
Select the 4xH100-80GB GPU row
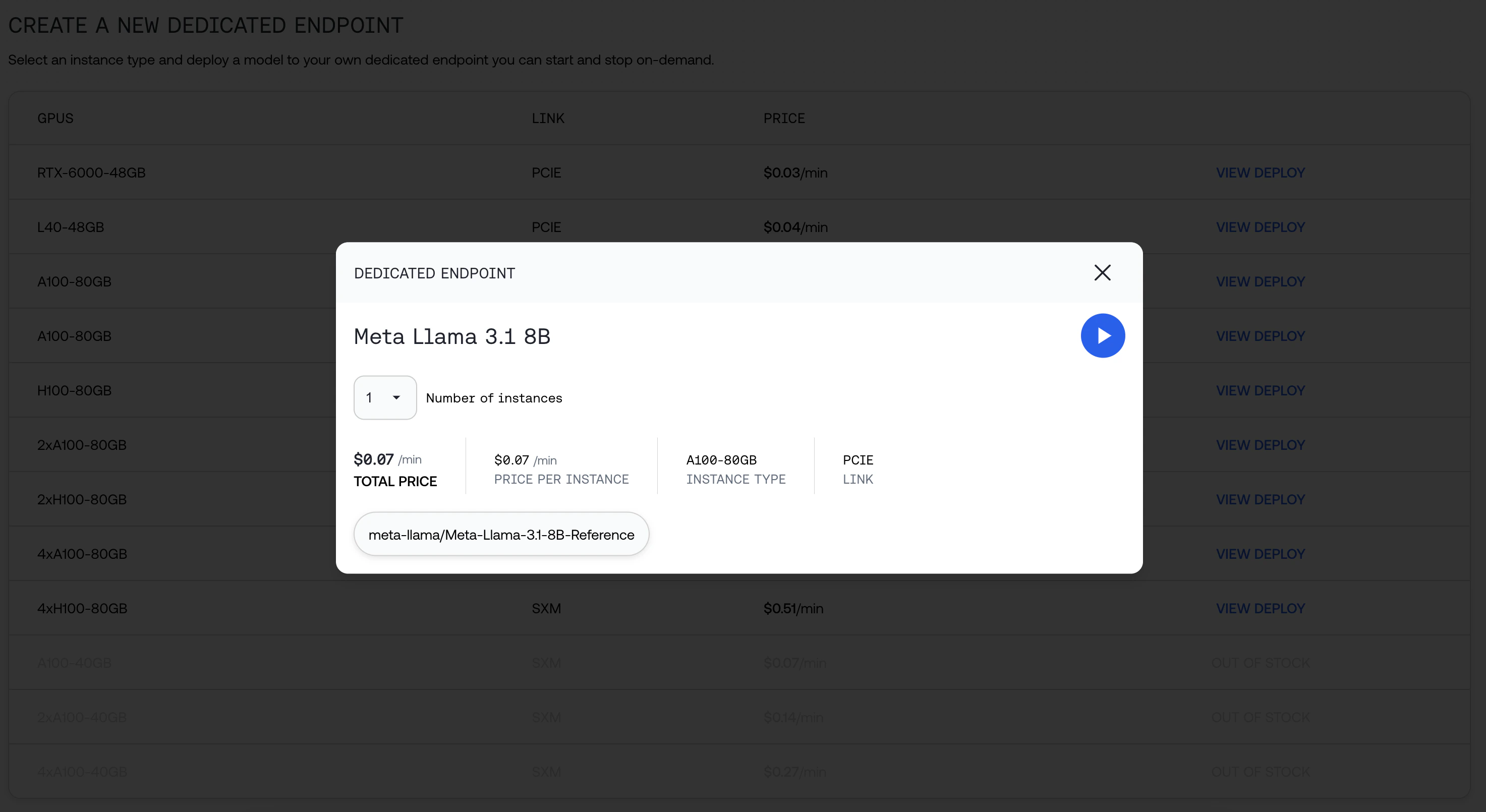click(x=82, y=608)
